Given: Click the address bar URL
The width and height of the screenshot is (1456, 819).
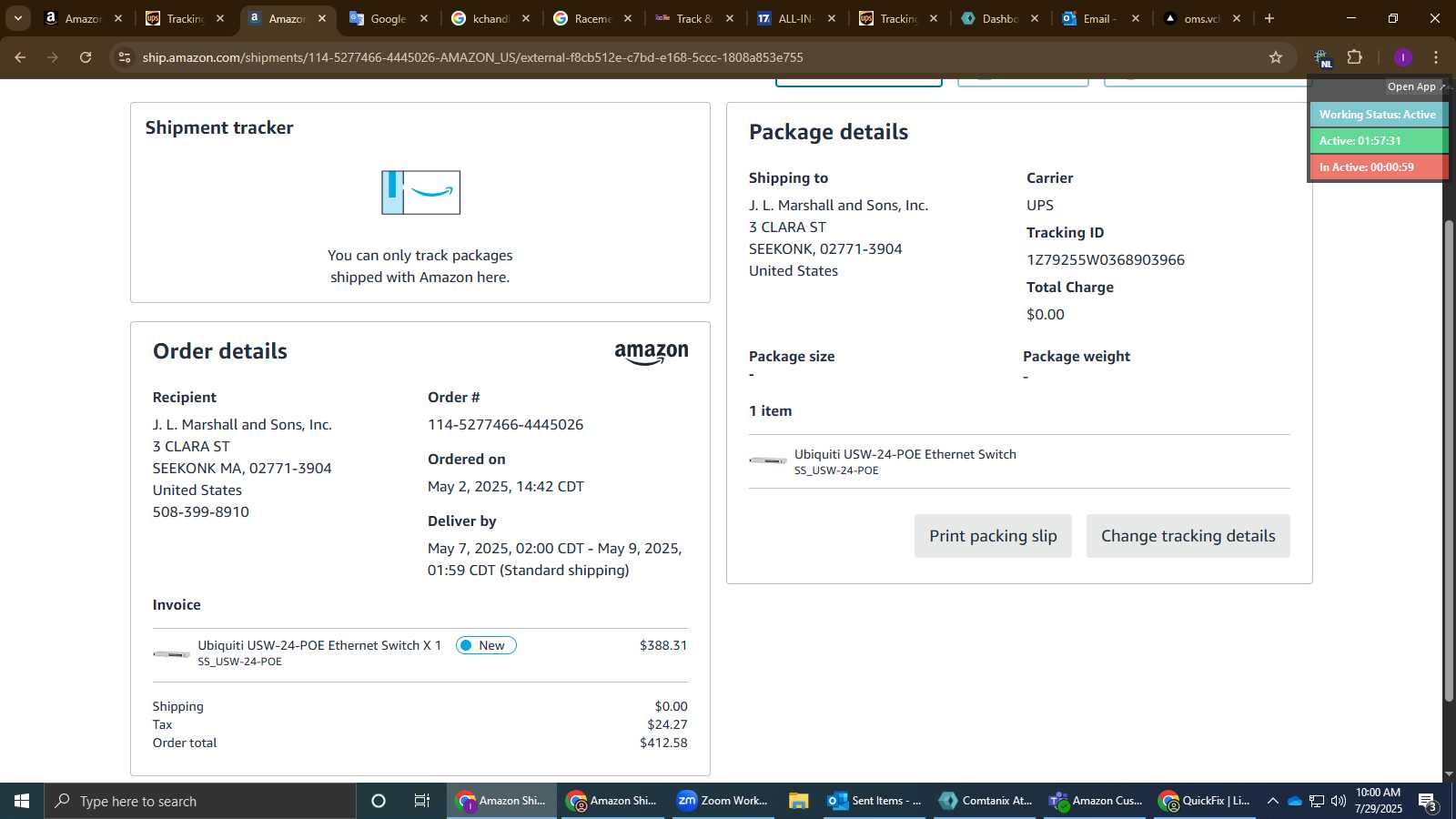Looking at the screenshot, I should pos(472,57).
